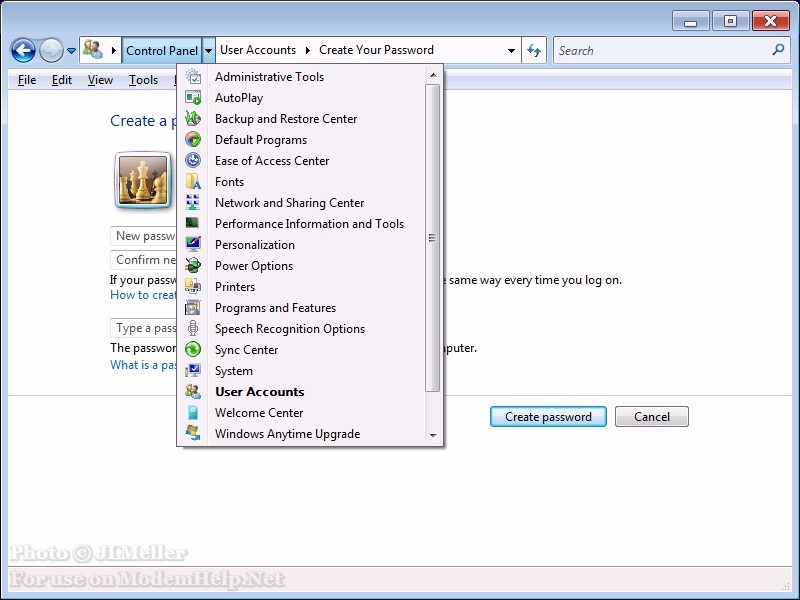Open the File menu

(x=27, y=80)
